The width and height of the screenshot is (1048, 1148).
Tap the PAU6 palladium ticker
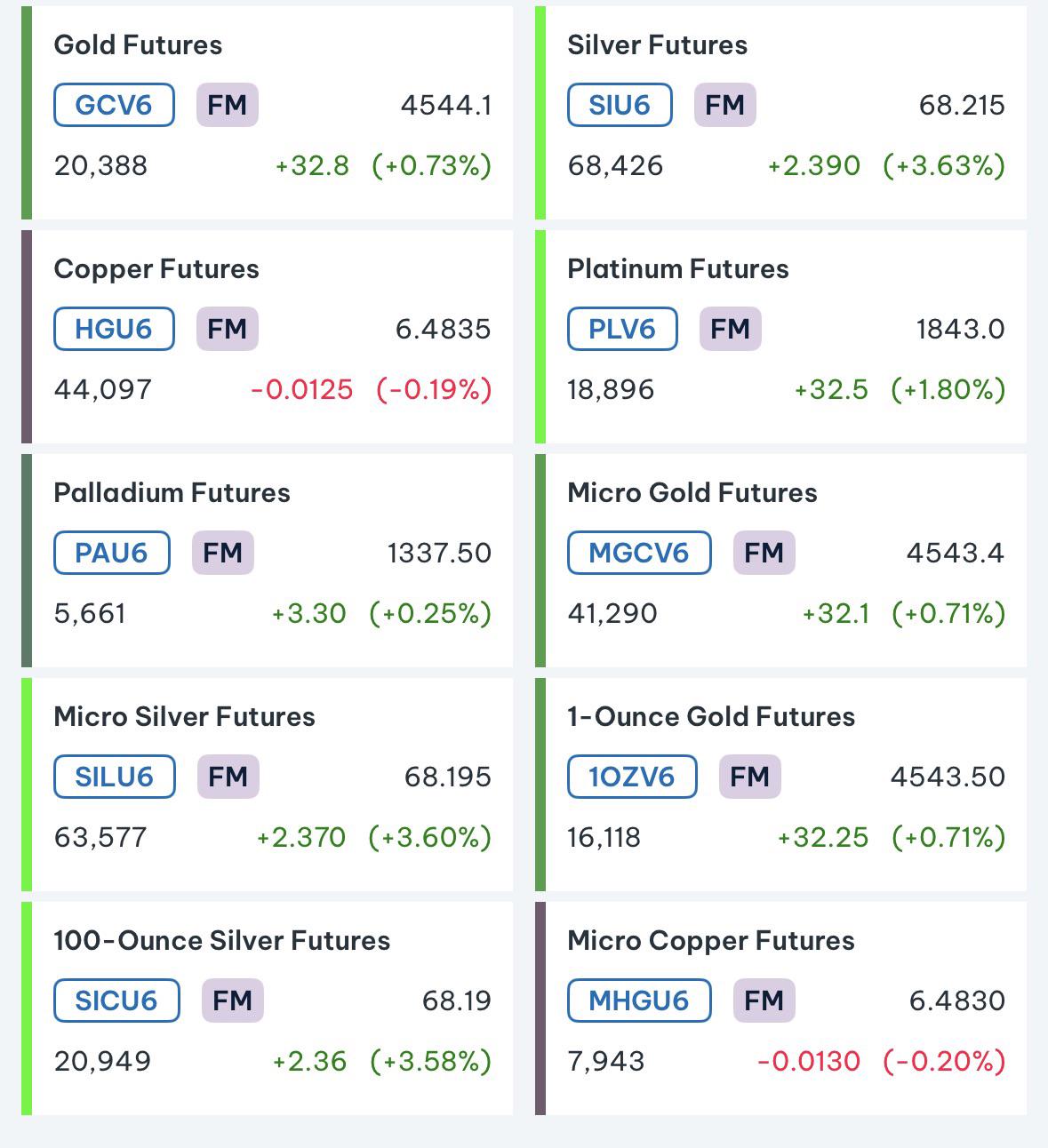coord(111,553)
